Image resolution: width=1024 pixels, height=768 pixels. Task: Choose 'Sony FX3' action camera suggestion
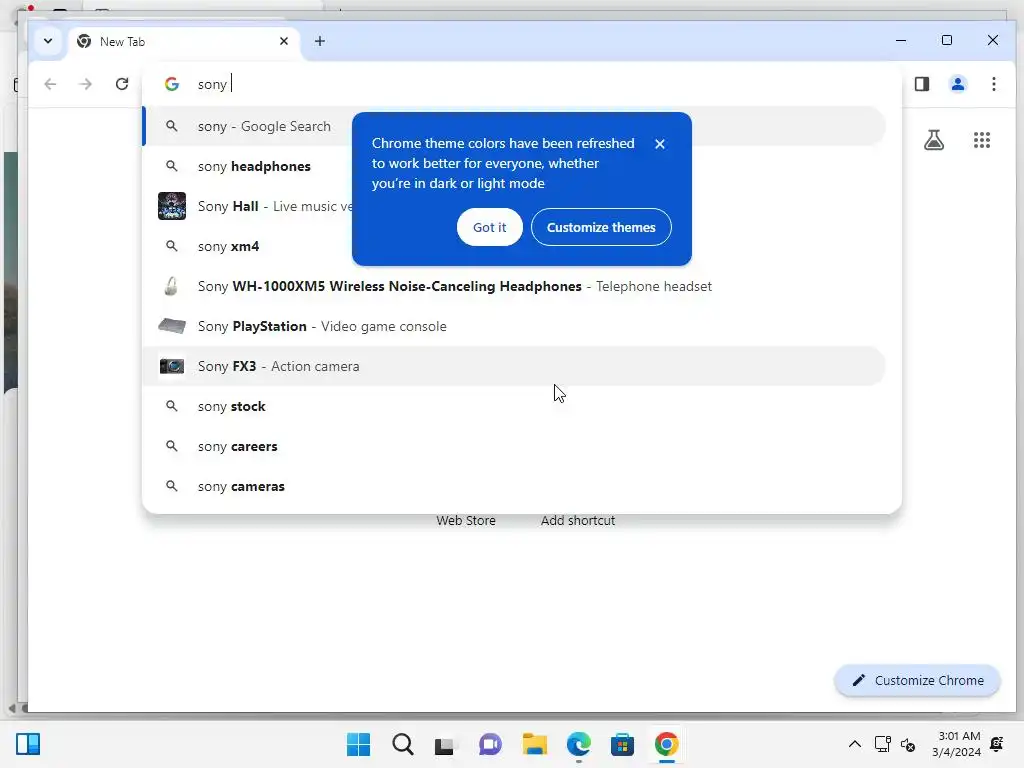pyautogui.click(x=515, y=366)
